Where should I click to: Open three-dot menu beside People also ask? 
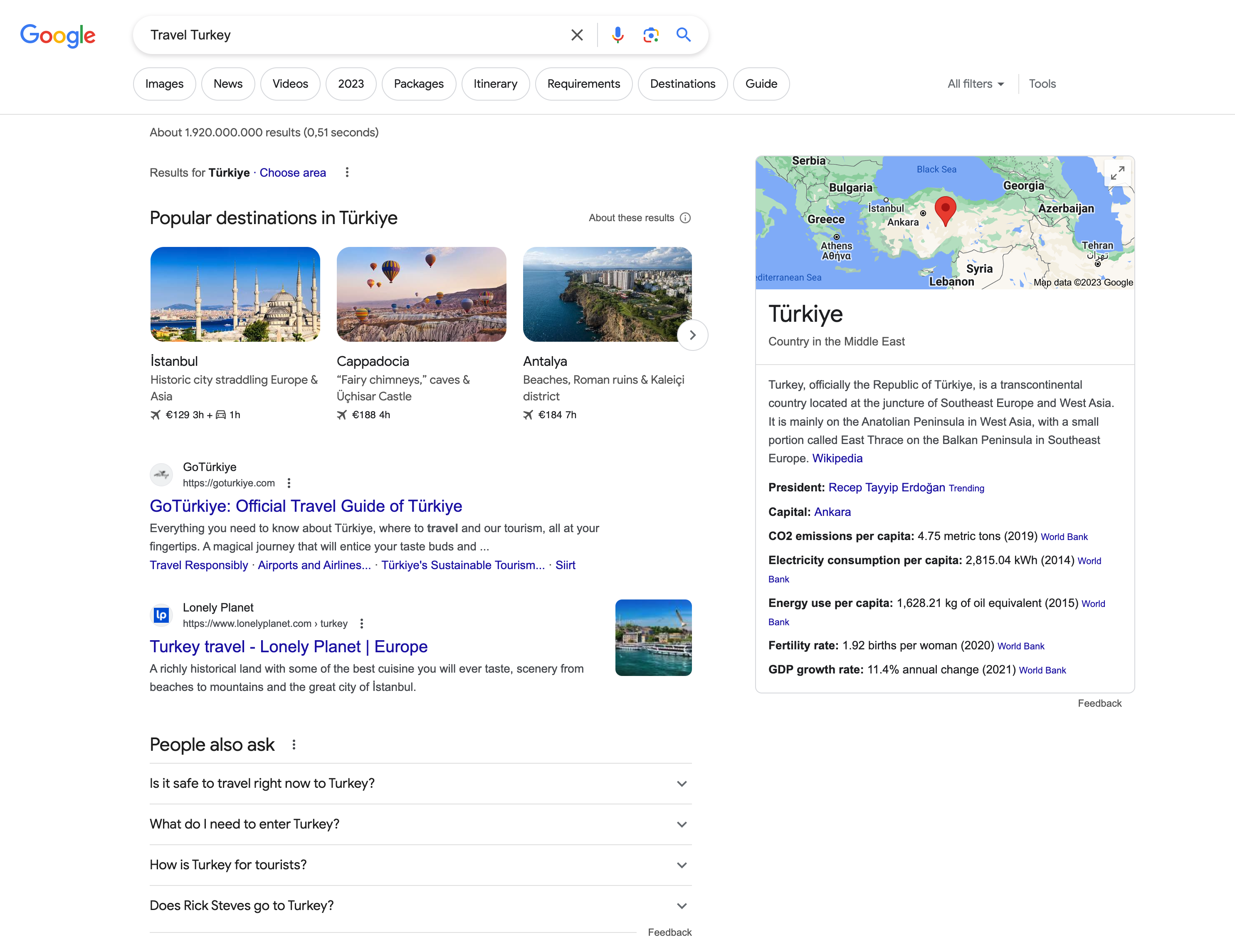pos(294,745)
